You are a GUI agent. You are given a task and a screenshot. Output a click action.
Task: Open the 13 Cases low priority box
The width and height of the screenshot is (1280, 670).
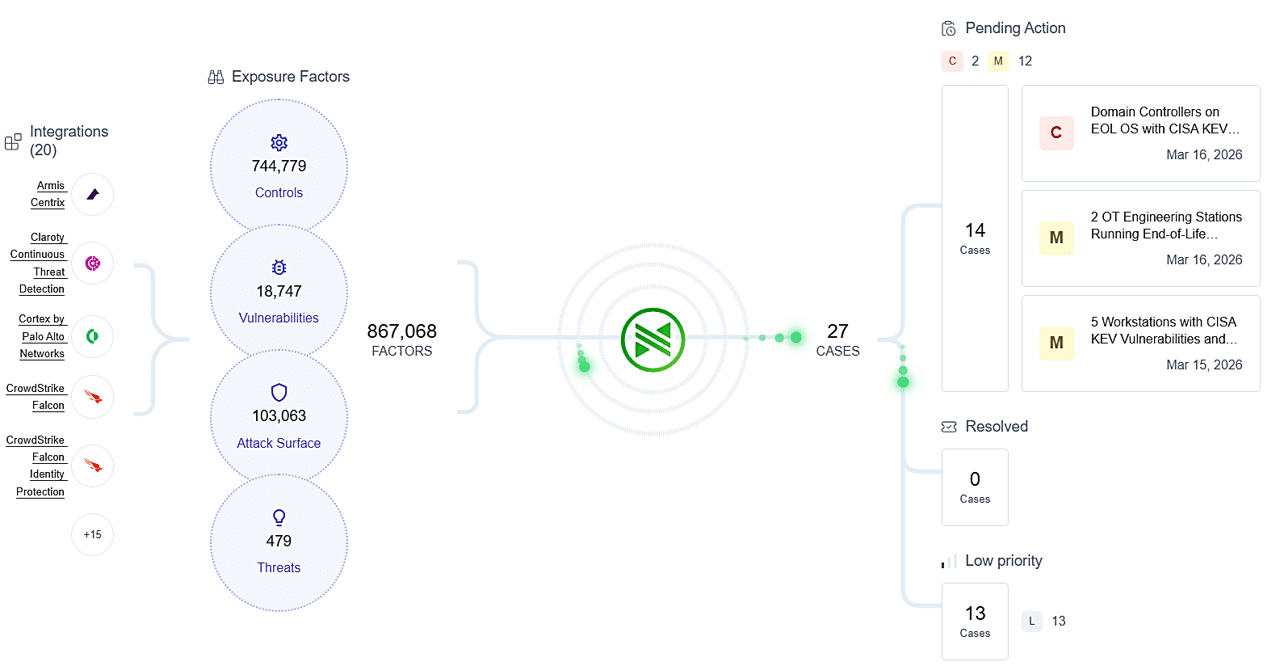point(975,621)
